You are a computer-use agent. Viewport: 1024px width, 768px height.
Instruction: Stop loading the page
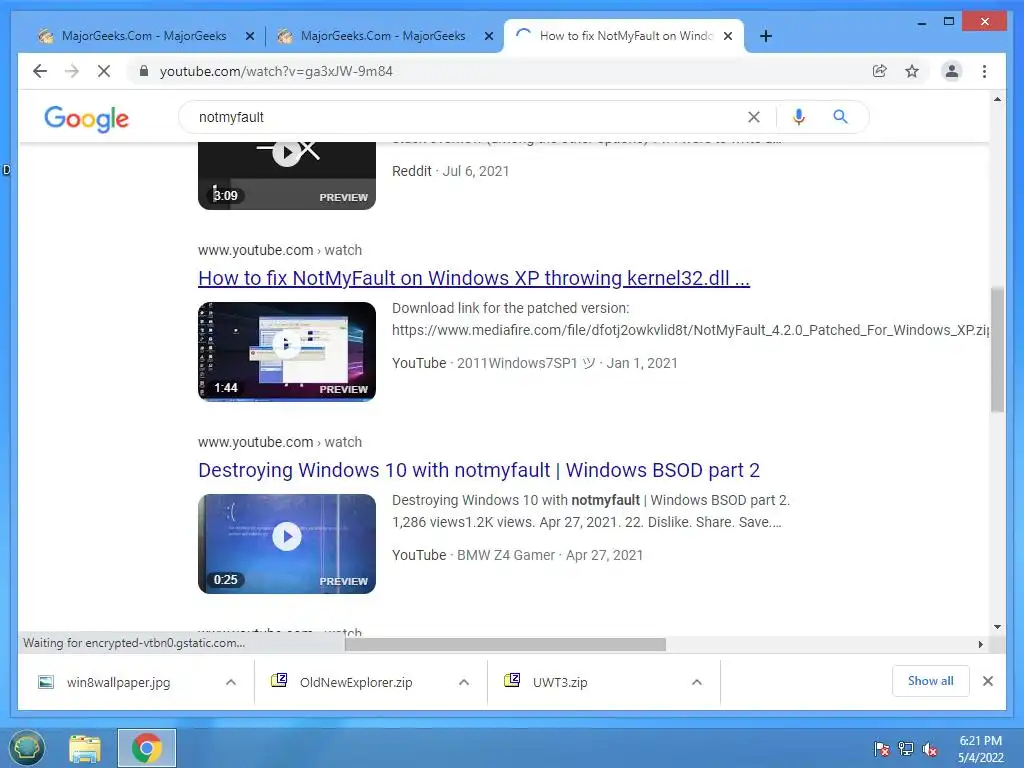coord(104,71)
